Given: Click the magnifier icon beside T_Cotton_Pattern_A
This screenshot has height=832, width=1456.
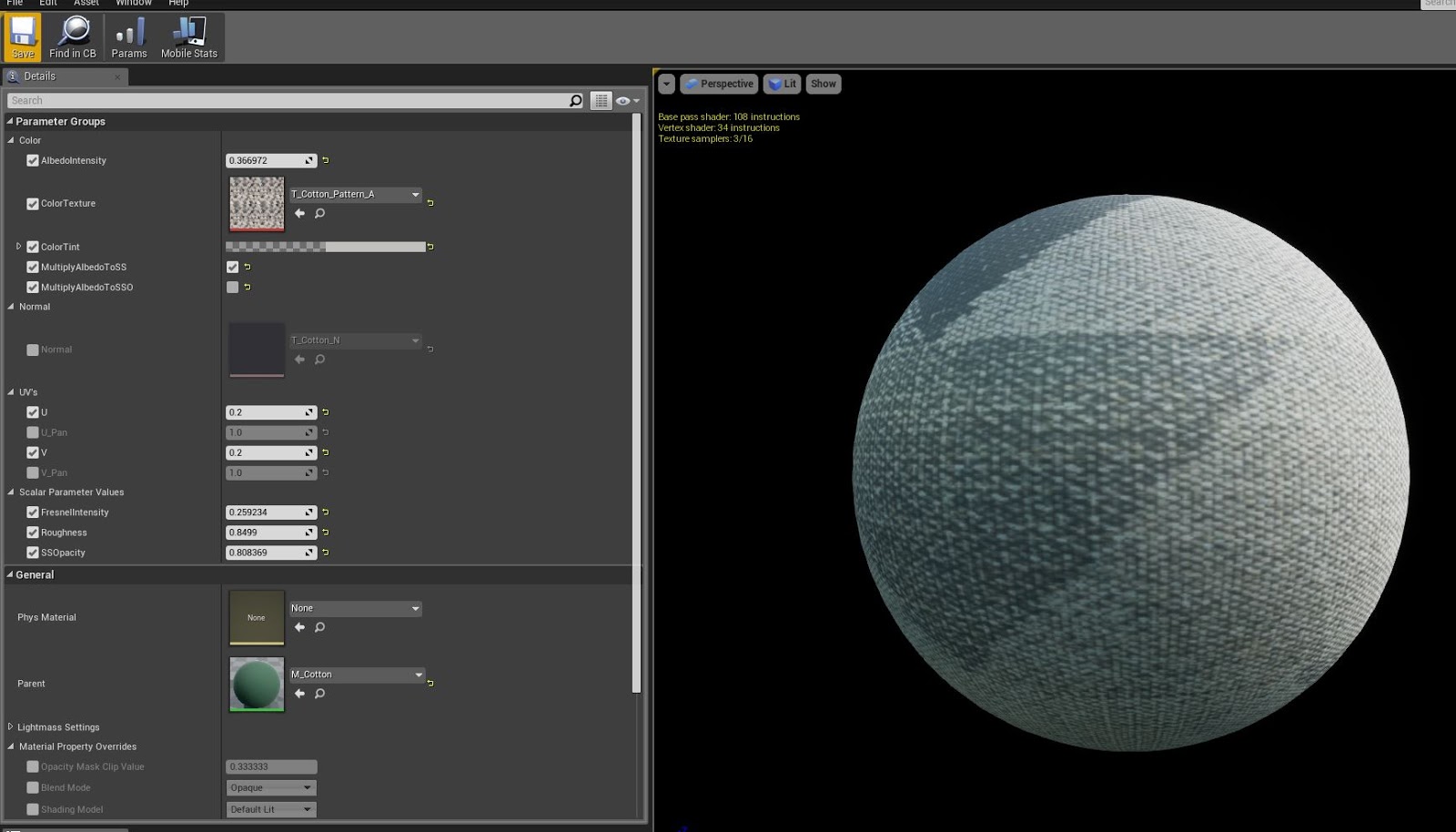Looking at the screenshot, I should tap(318, 213).
